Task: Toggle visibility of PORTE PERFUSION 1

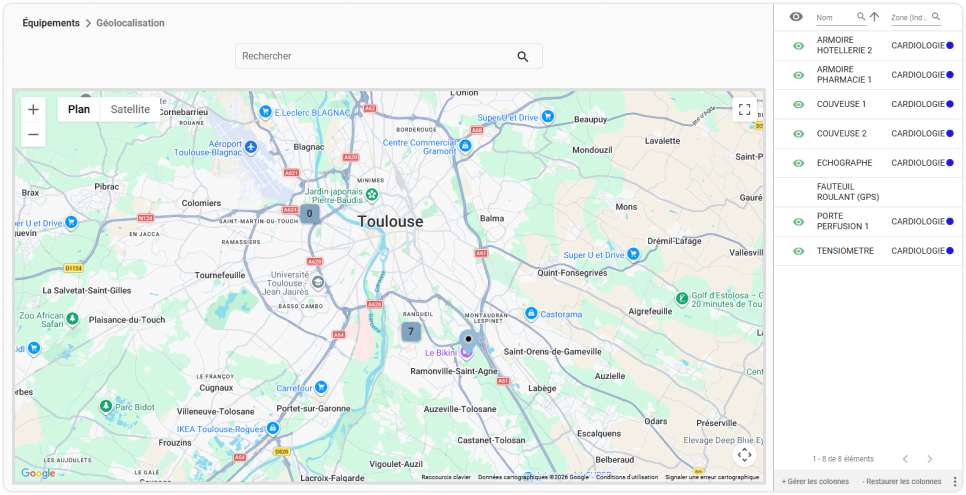Action: 798,222
